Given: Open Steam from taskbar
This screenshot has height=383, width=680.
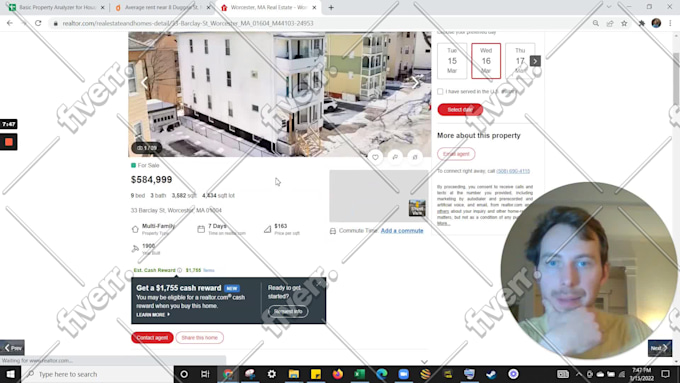Looking at the screenshot, I should tap(491, 374).
